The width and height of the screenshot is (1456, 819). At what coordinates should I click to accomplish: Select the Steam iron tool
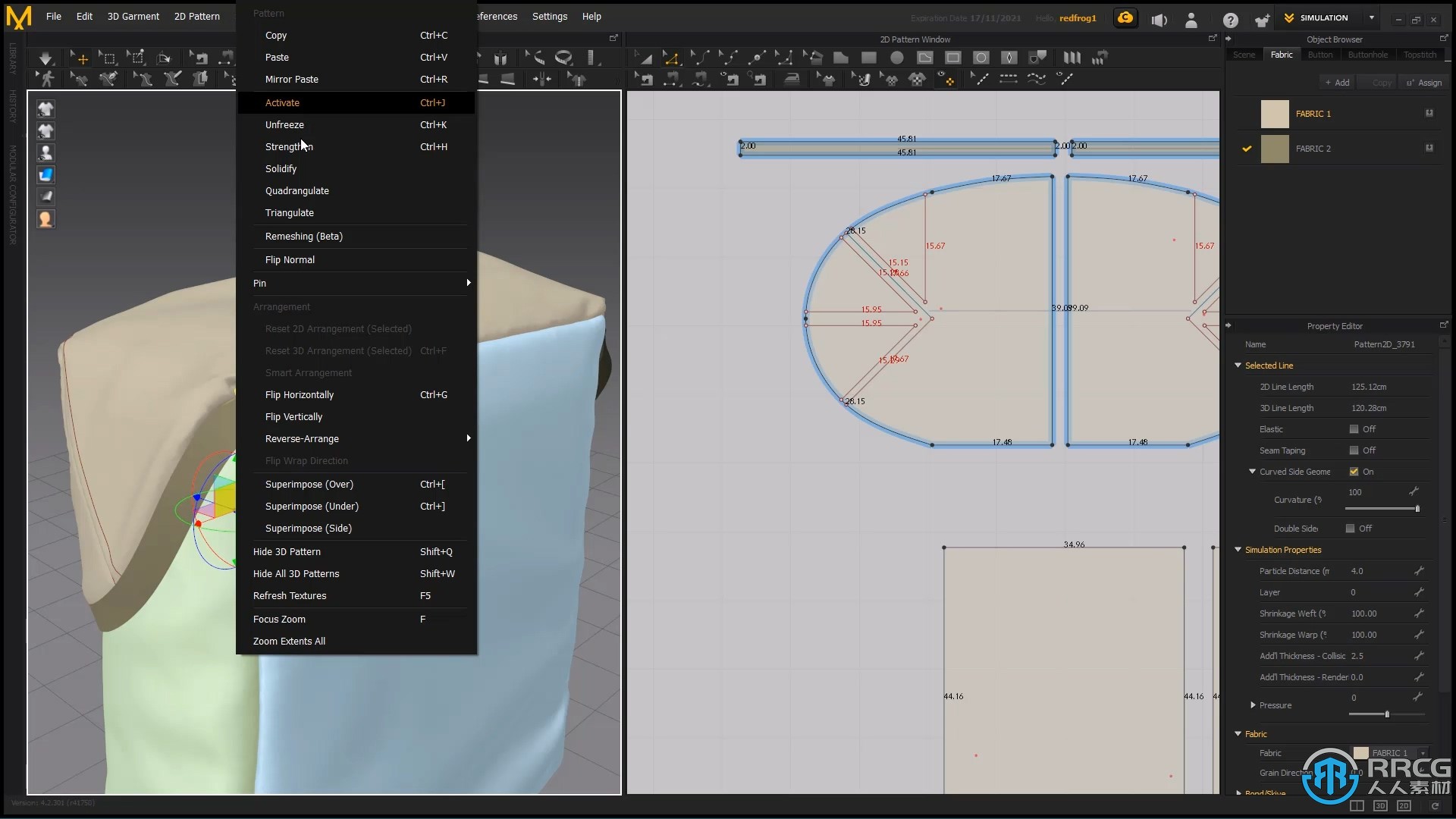coord(792,78)
